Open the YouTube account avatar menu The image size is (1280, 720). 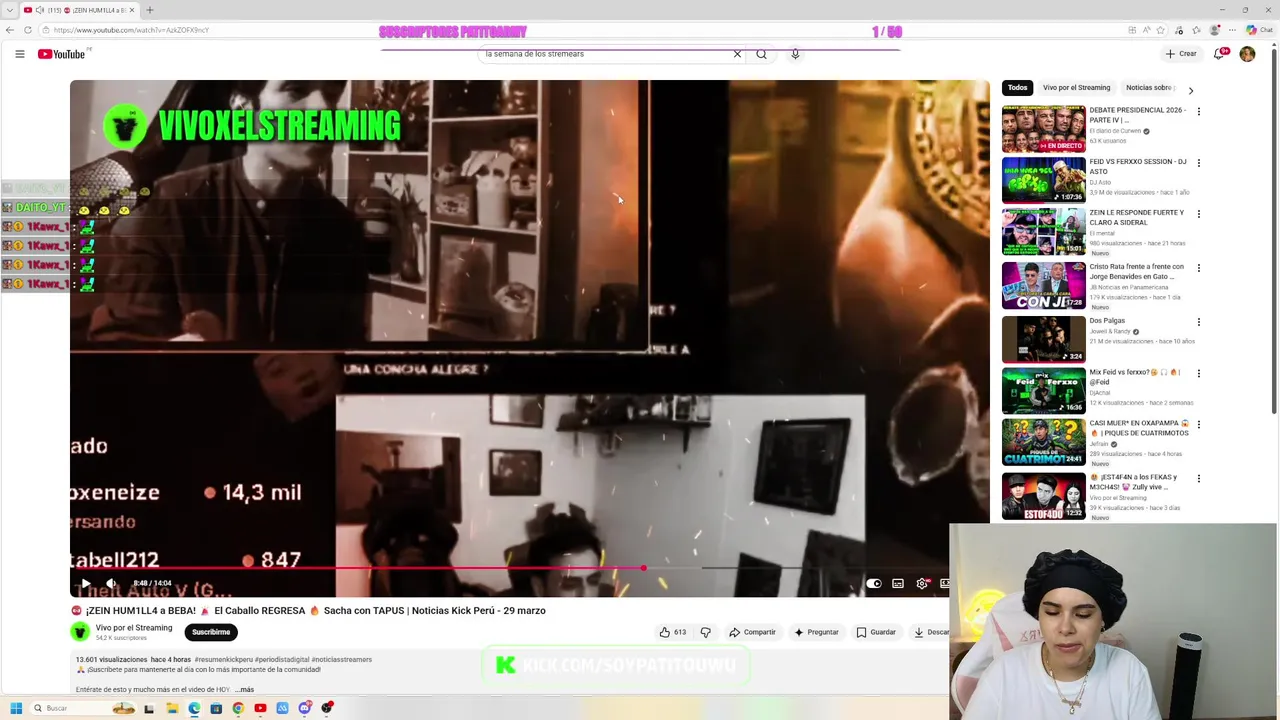[x=1247, y=54]
